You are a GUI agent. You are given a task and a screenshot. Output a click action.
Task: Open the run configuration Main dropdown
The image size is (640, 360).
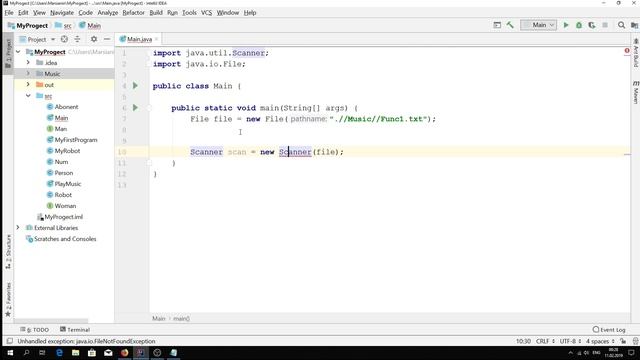[x=538, y=25]
